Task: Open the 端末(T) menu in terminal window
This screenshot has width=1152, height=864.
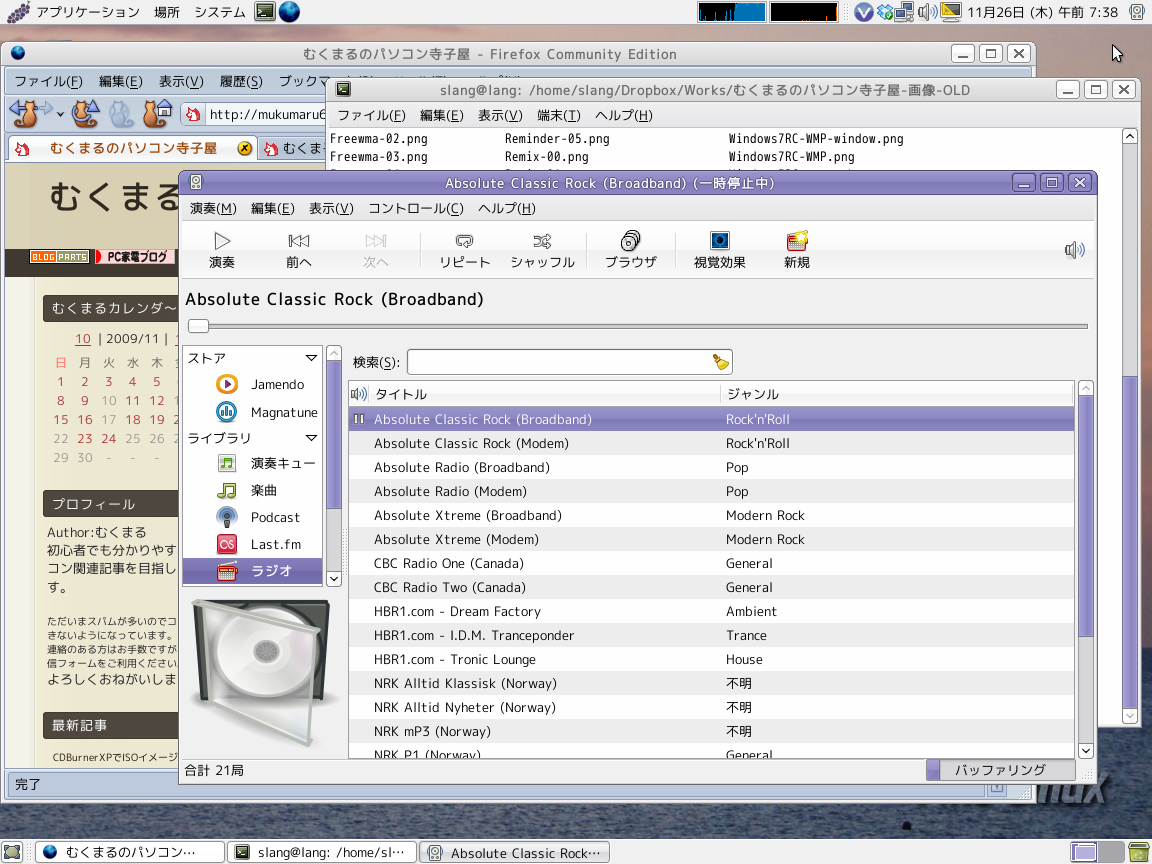Action: pyautogui.click(x=558, y=115)
